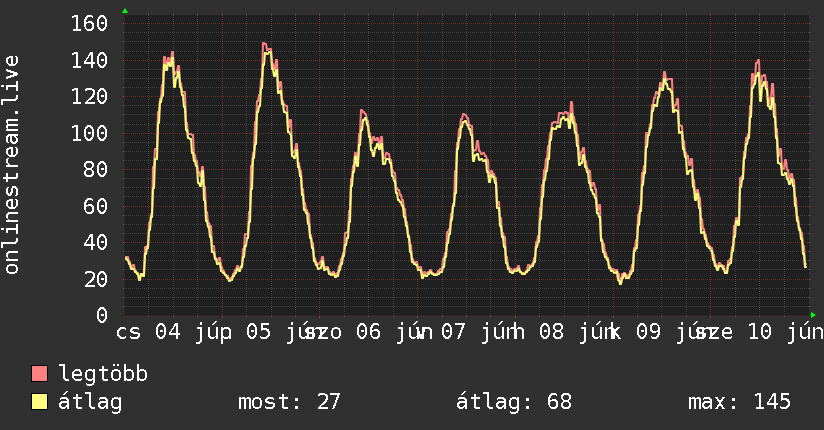Click the 'átlag: 68' statistic

point(514,402)
